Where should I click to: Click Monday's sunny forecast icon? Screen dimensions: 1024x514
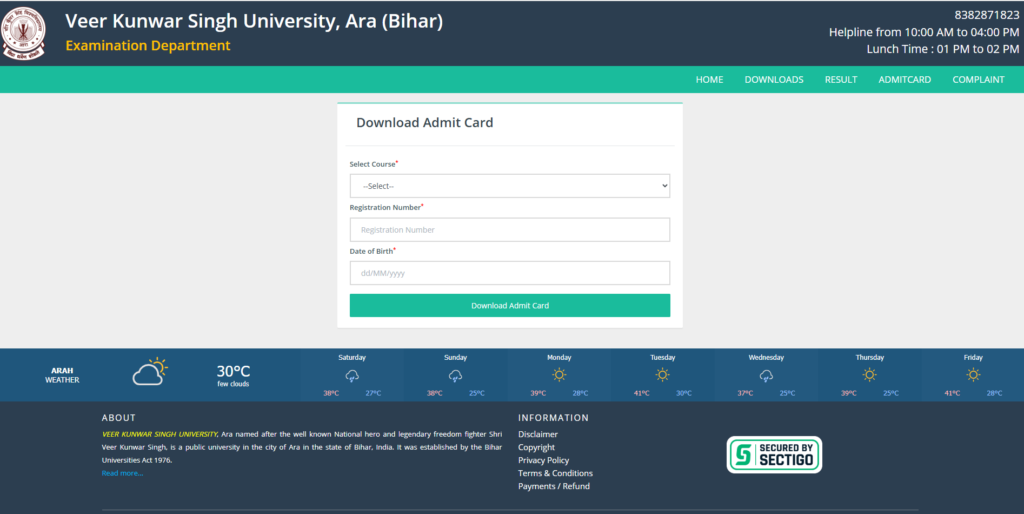click(559, 375)
